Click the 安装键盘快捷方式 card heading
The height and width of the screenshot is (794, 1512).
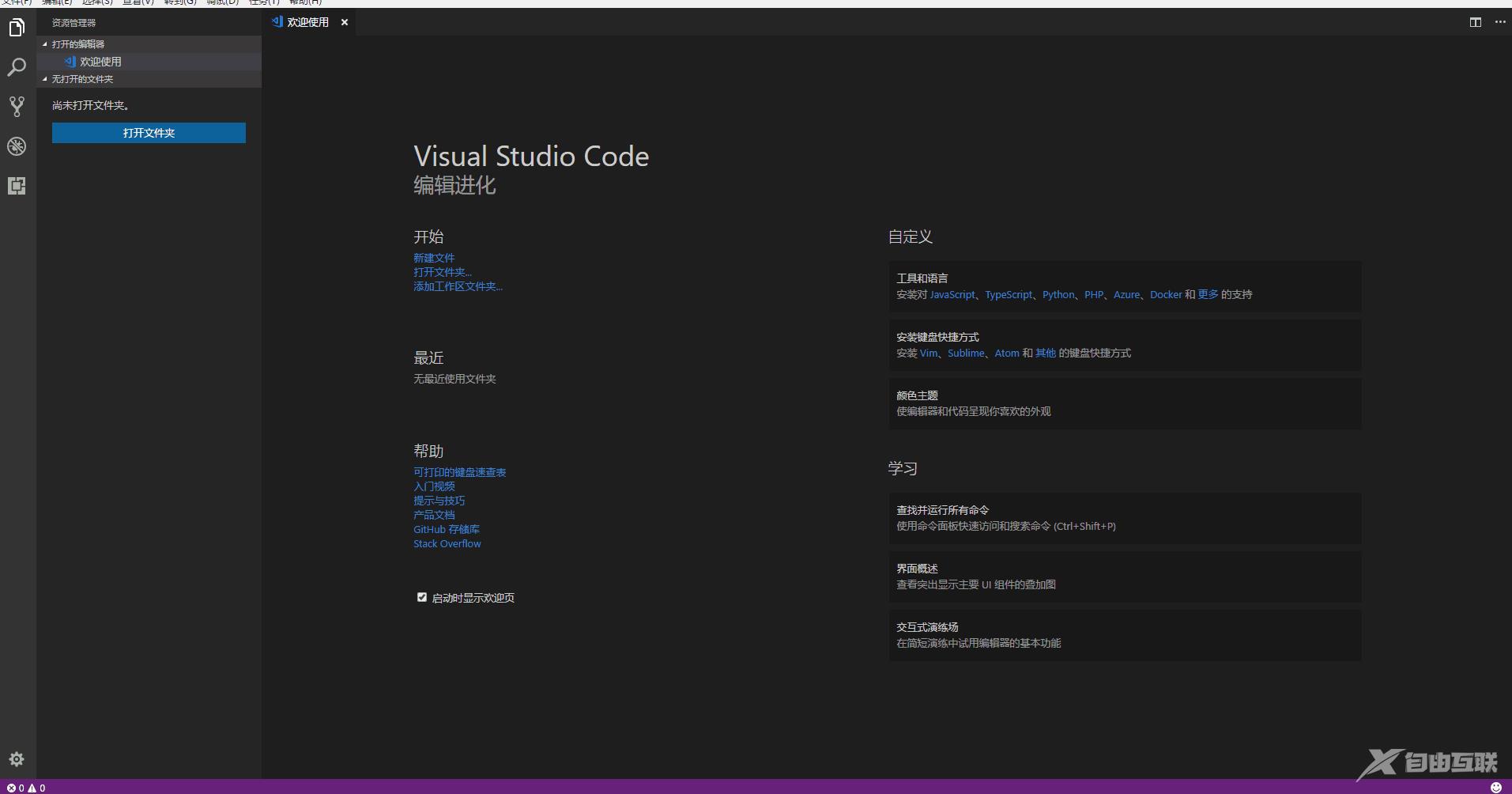(x=937, y=337)
